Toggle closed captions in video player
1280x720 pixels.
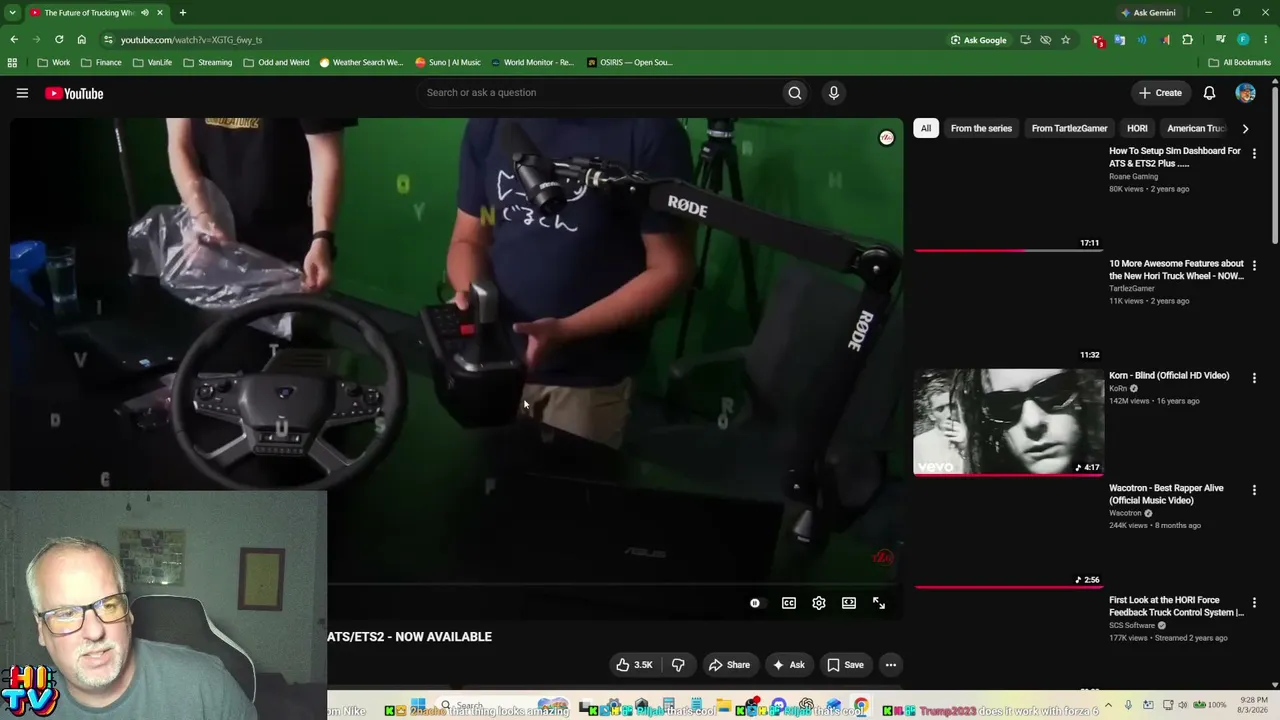coord(789,603)
